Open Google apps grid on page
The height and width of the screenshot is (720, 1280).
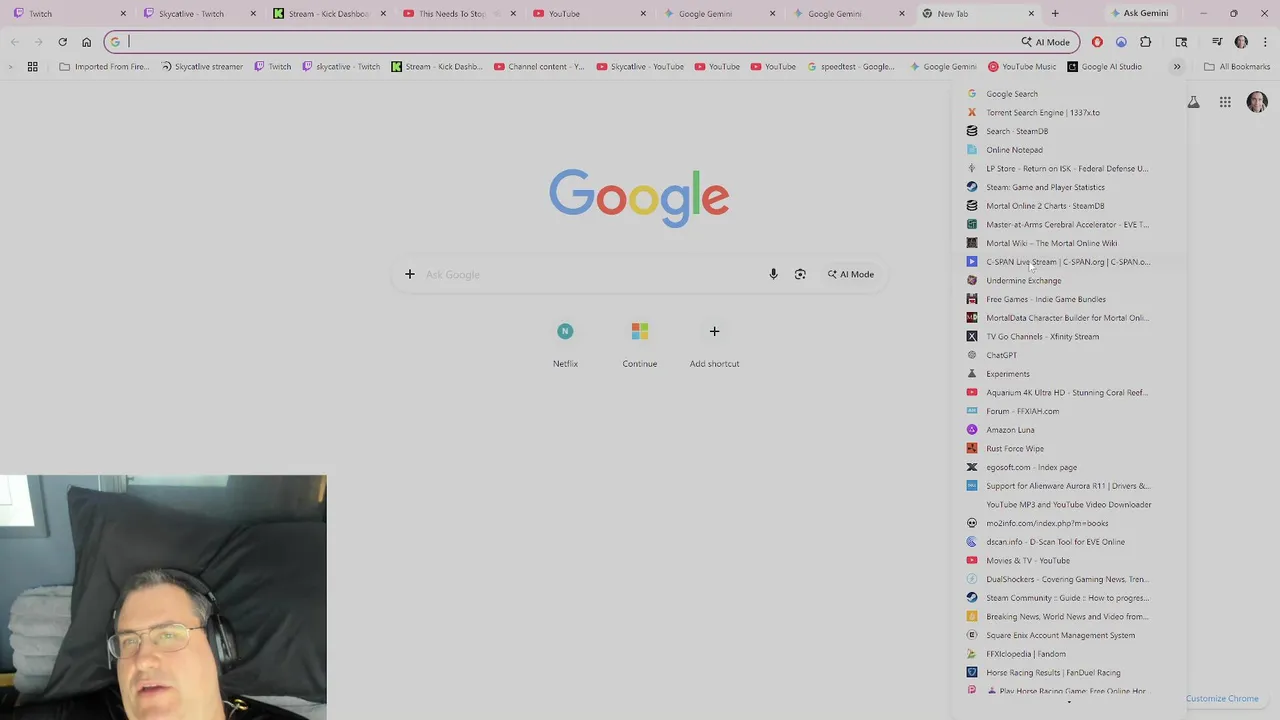[1225, 102]
